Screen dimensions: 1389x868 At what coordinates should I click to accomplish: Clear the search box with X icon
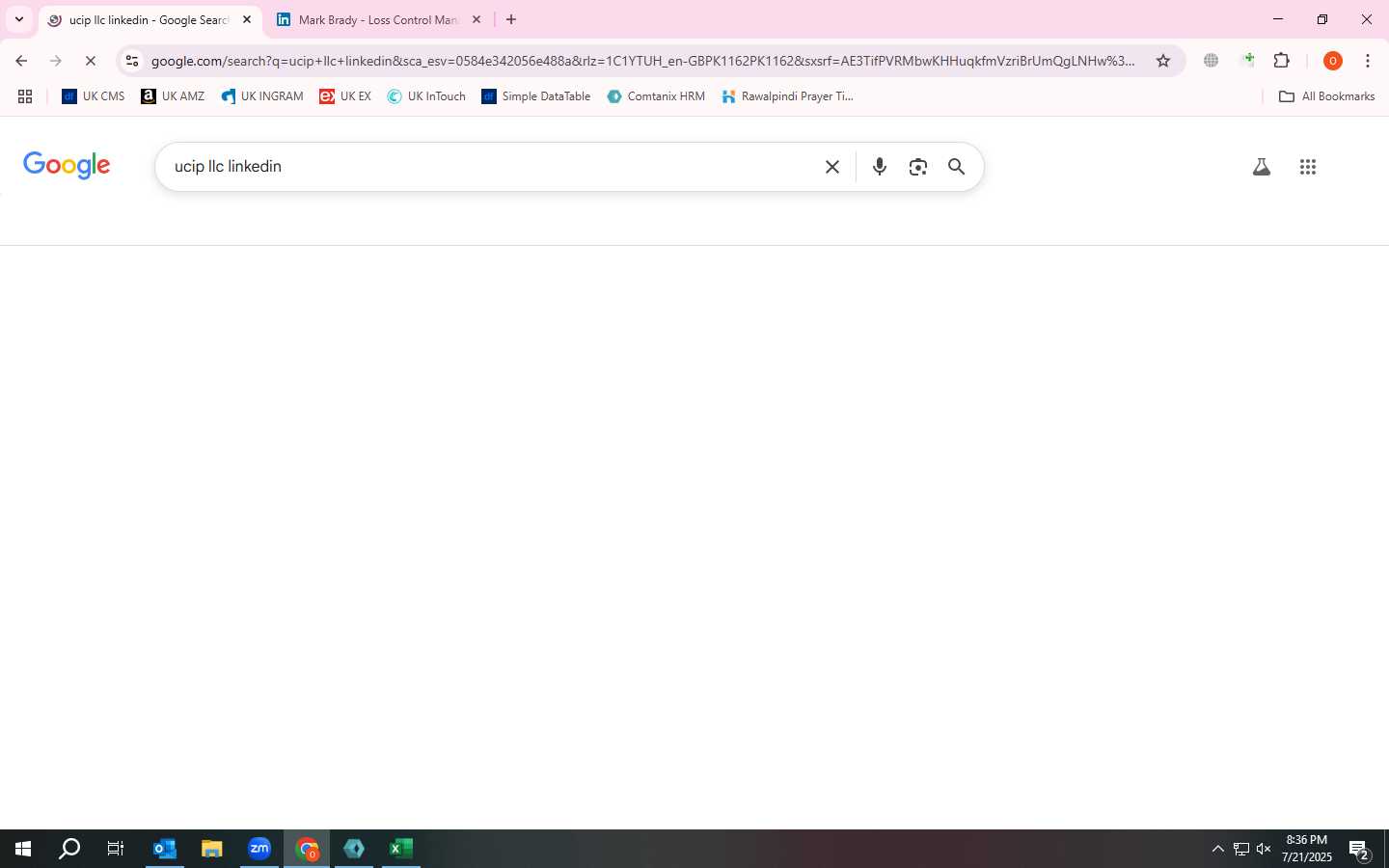(832, 167)
